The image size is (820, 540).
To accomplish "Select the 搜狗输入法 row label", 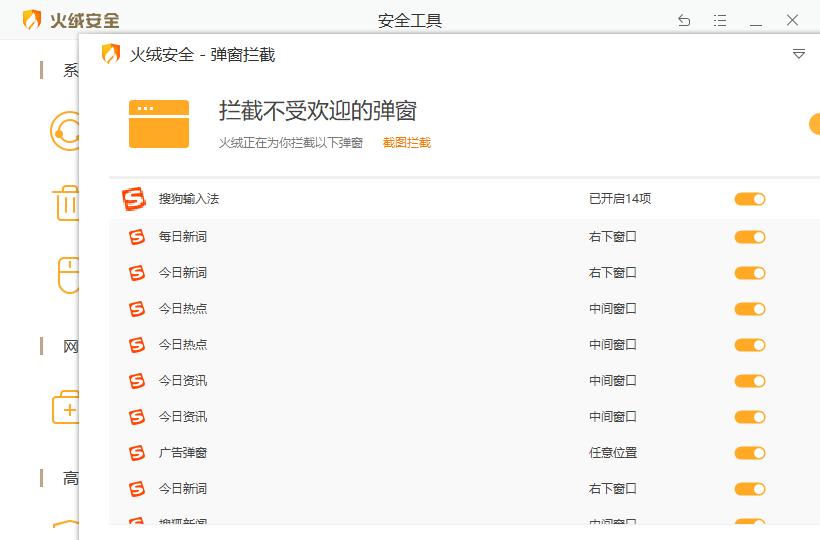I will point(189,199).
